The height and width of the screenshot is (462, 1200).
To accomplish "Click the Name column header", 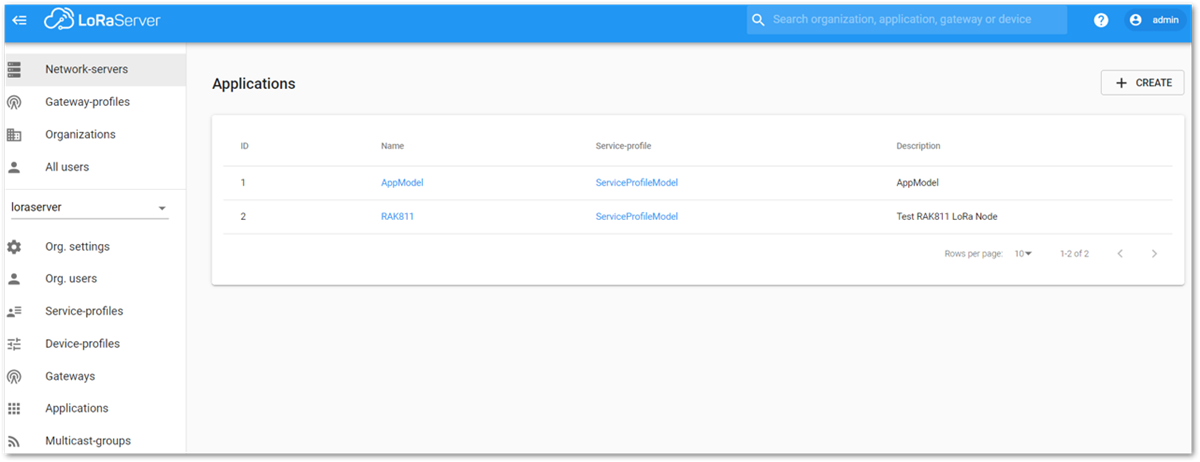I will pyautogui.click(x=392, y=146).
